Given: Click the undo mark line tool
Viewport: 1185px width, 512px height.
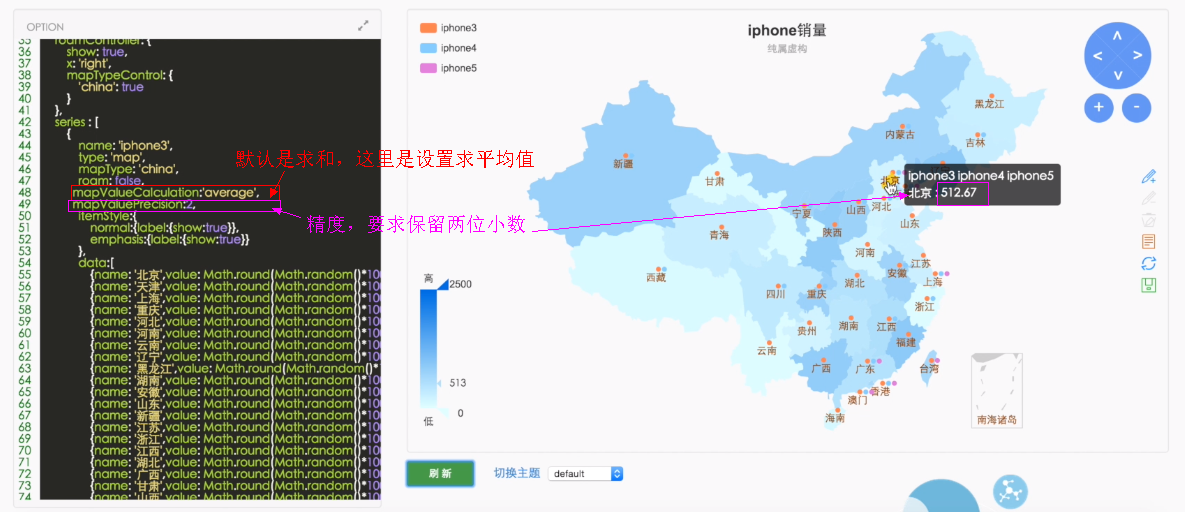Looking at the screenshot, I should pyautogui.click(x=1149, y=198).
